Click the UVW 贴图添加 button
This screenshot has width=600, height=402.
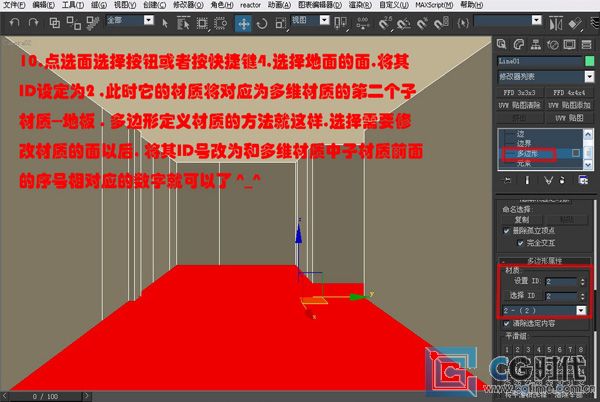pyautogui.click(x=569, y=105)
